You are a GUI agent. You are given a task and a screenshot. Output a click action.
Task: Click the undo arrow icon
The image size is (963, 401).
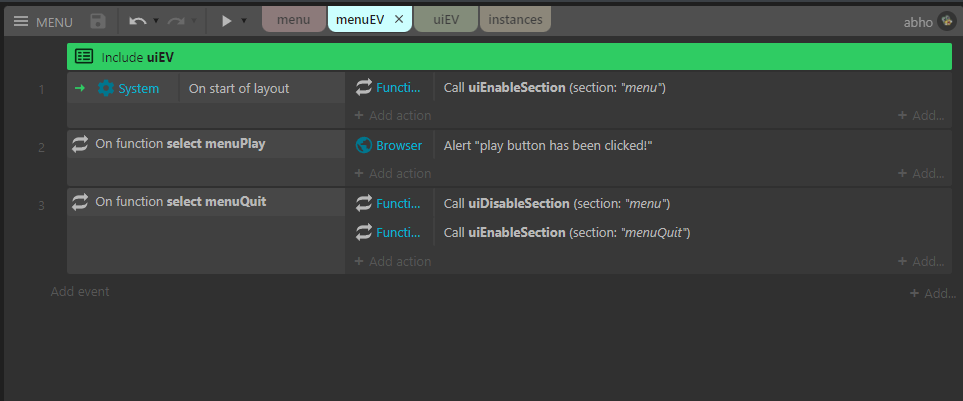[138, 21]
